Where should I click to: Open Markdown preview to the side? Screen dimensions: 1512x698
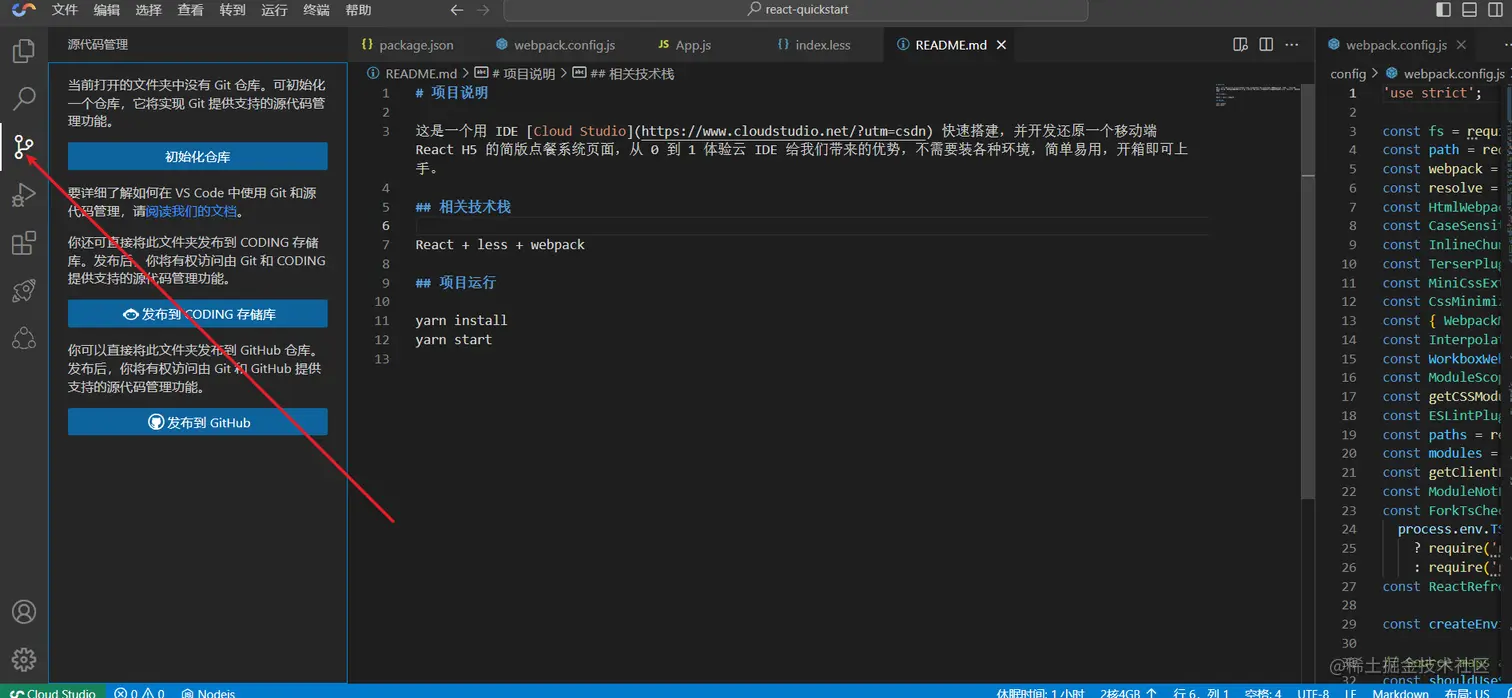(1241, 45)
